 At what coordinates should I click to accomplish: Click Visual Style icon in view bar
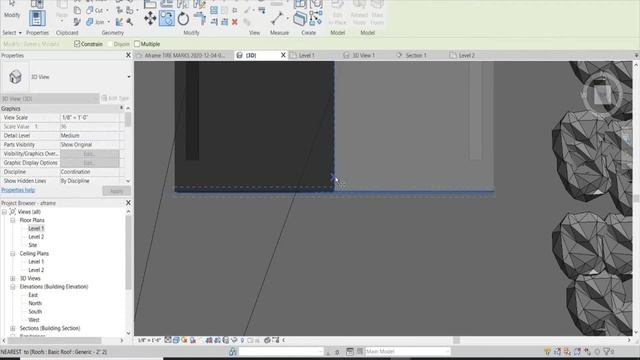click(x=176, y=340)
